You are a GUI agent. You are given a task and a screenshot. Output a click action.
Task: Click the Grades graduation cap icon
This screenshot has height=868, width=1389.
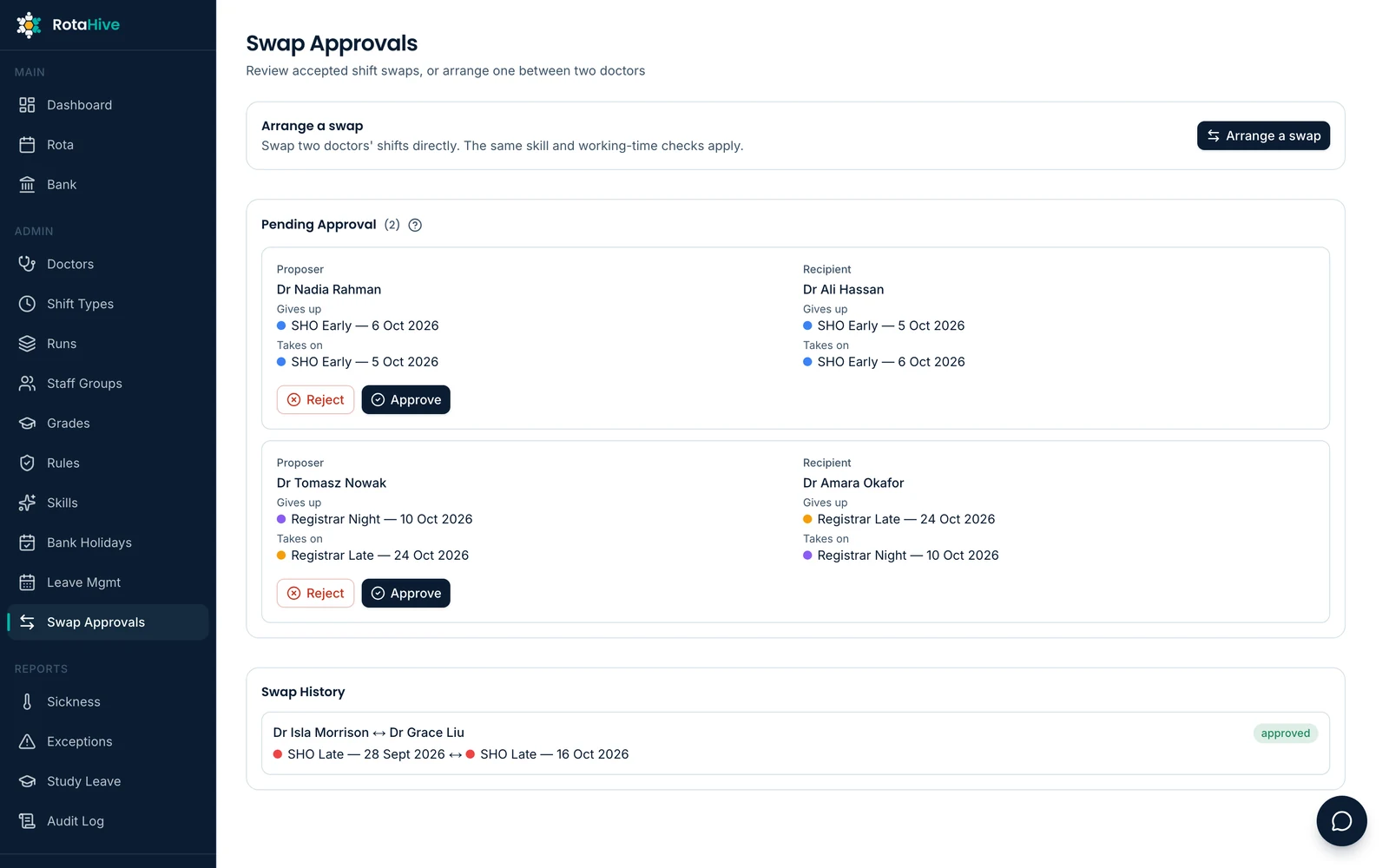tap(27, 424)
